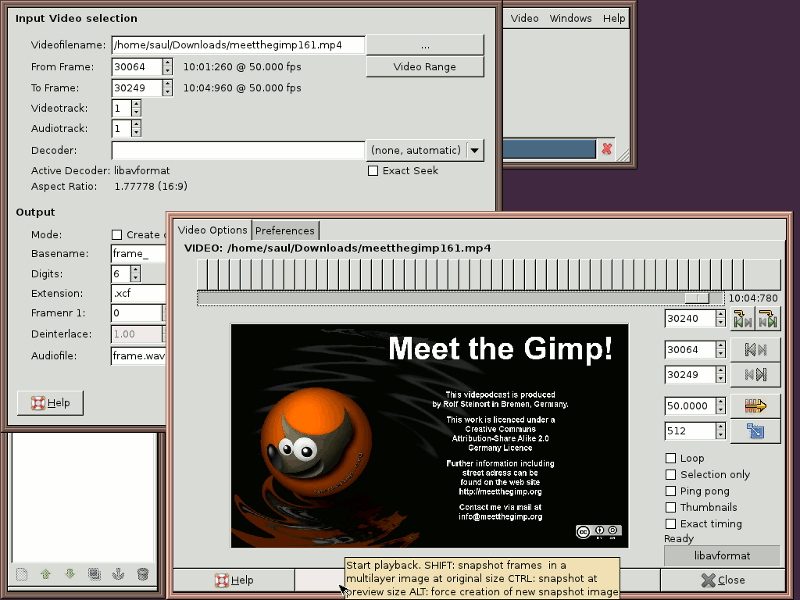Click the libavformat decoder button
Viewport: 800px width, 600px height.
point(722,556)
